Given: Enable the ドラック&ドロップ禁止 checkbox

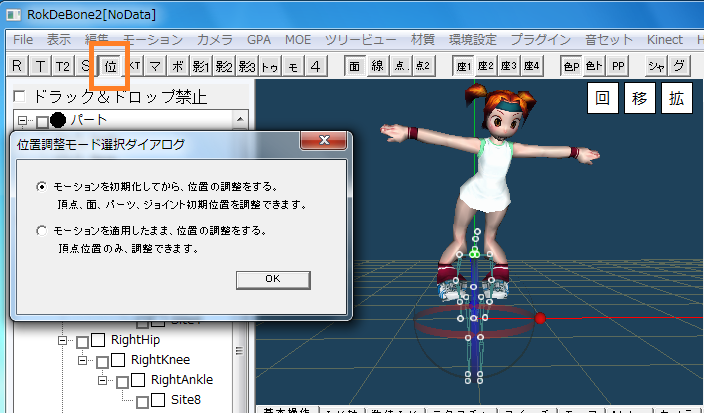Looking at the screenshot, I should coord(19,98).
